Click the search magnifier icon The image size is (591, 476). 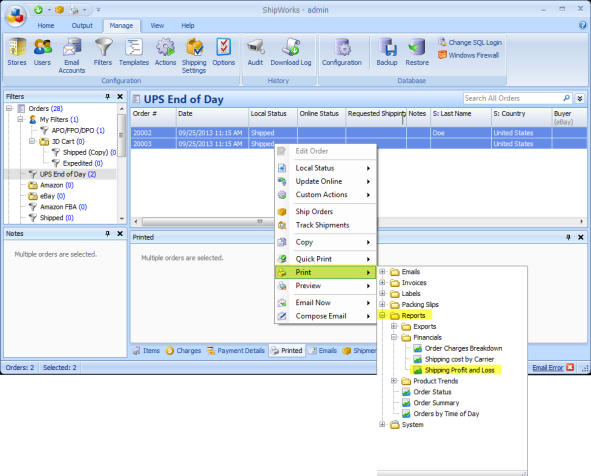(x=567, y=98)
